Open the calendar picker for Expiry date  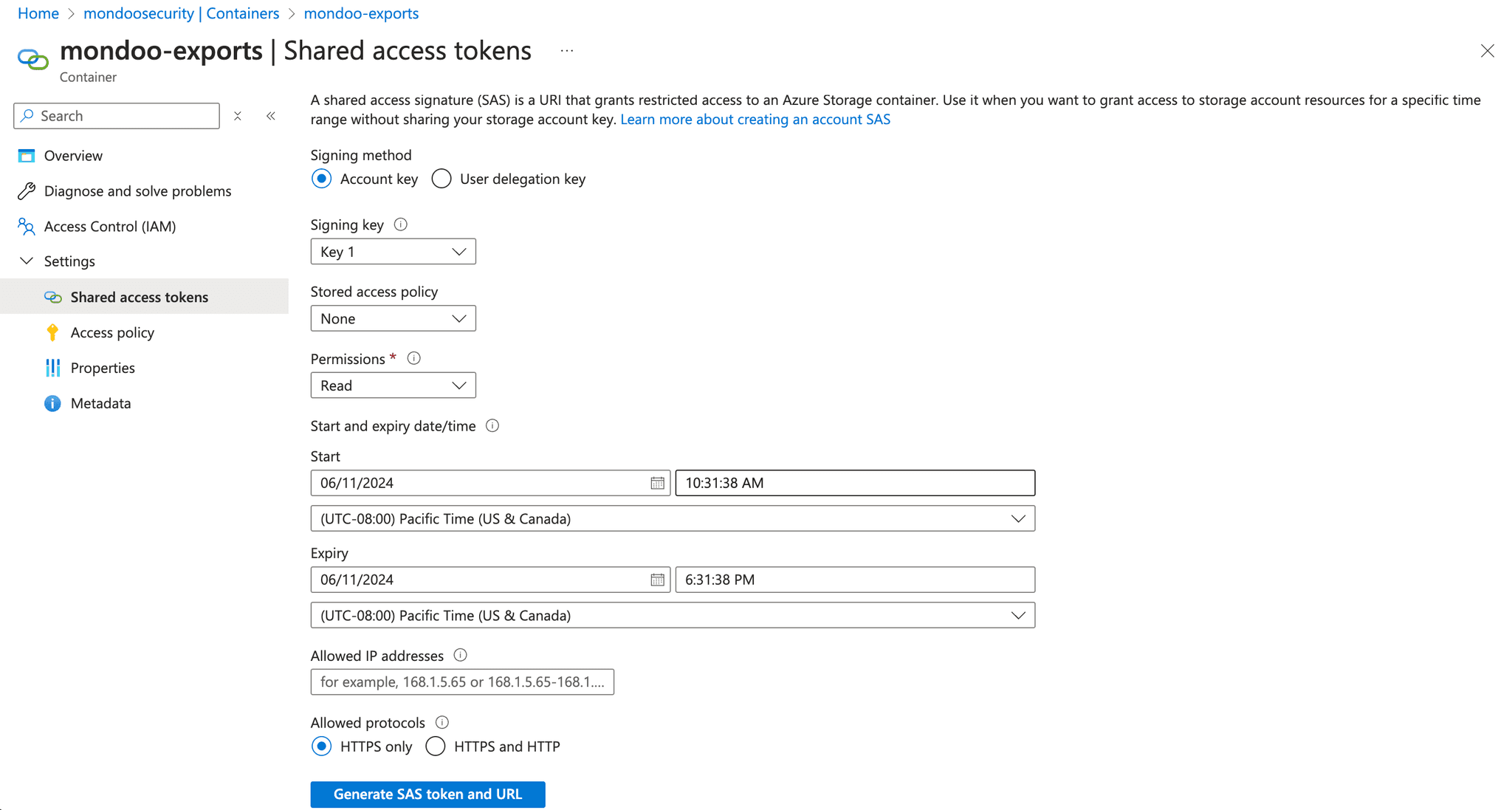[656, 580]
